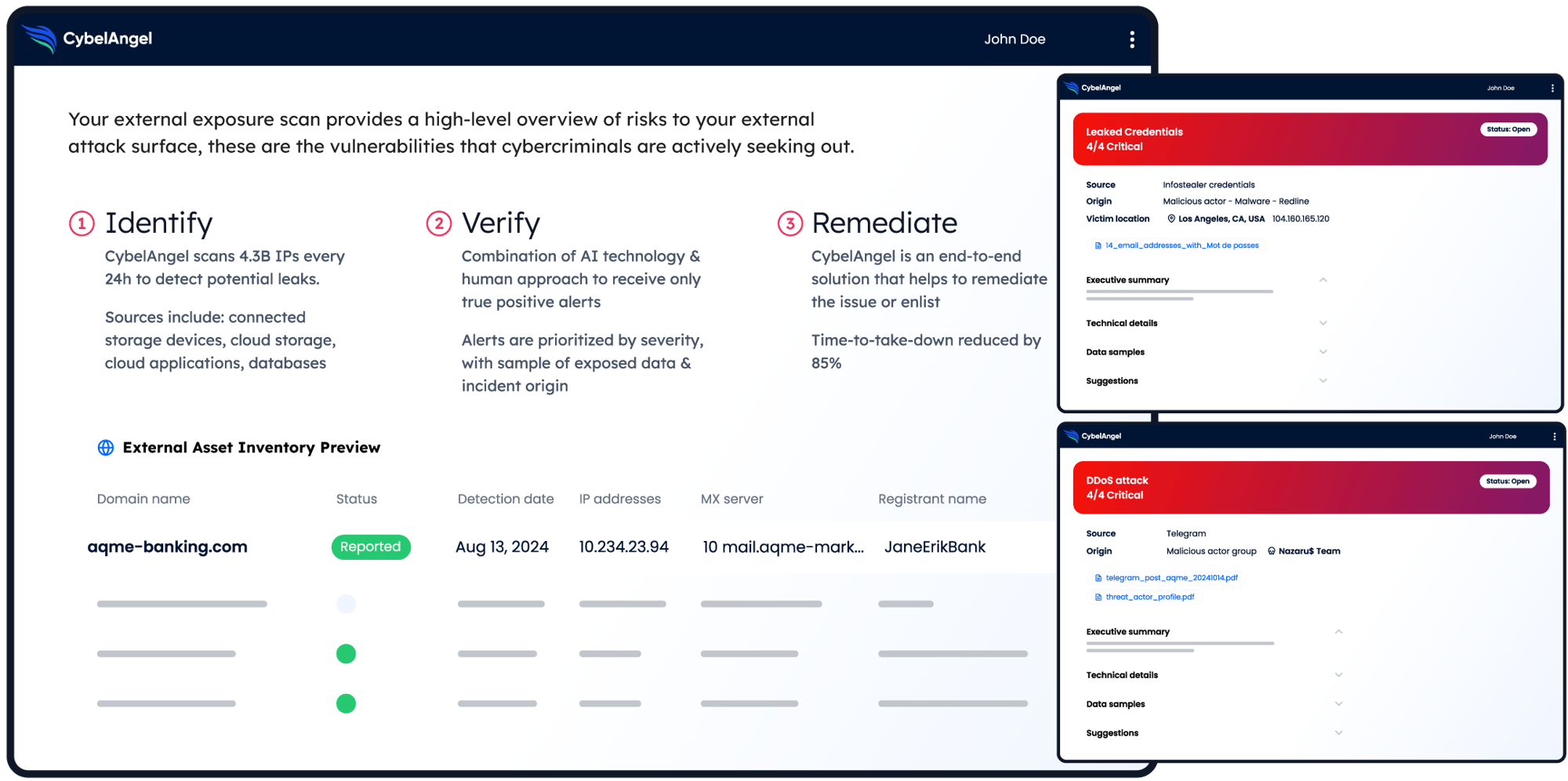
Task: Sort by Status column header
Action: (357, 499)
